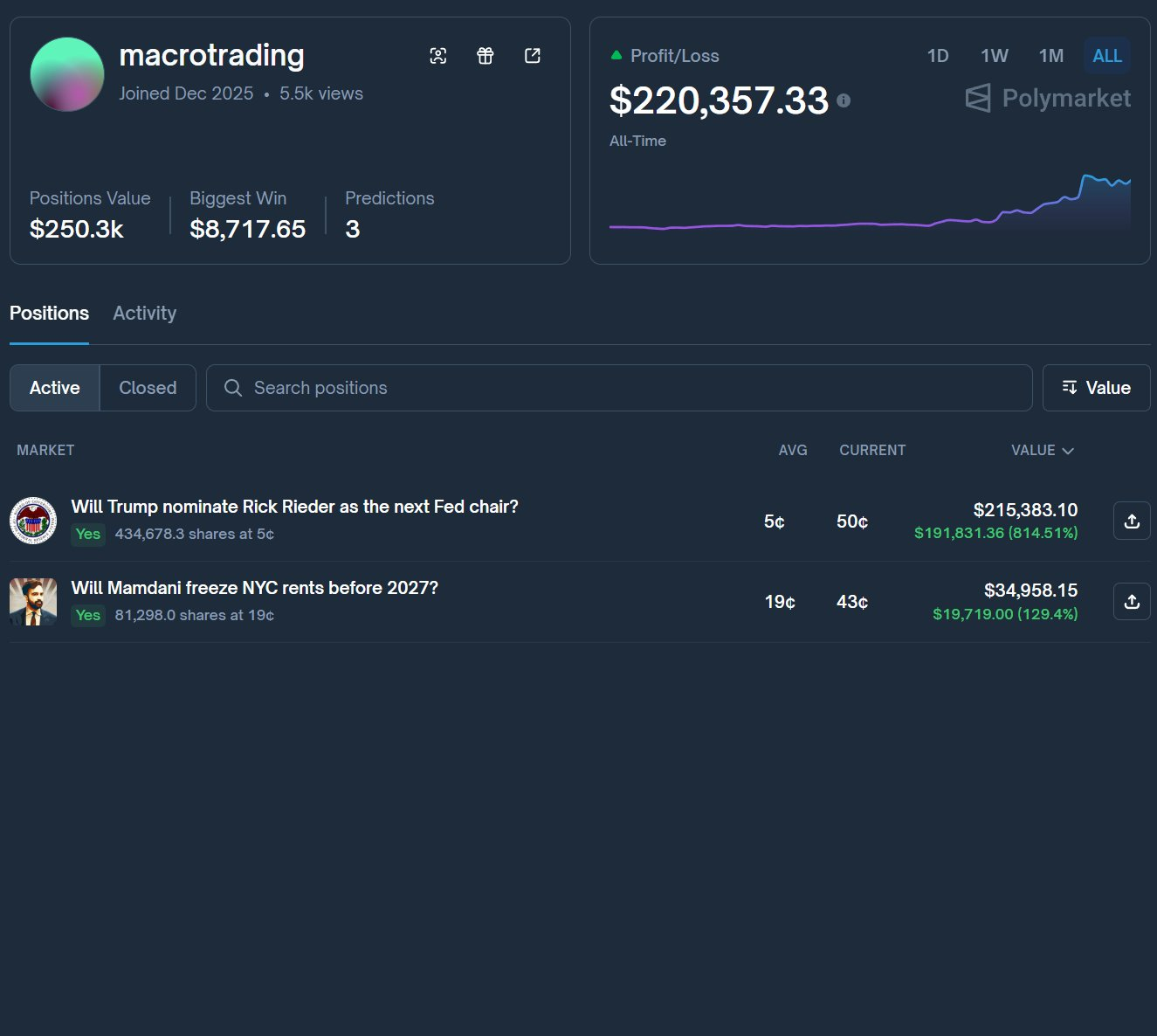Select the Active positions filter
This screenshot has width=1157, height=1036.
(x=55, y=388)
